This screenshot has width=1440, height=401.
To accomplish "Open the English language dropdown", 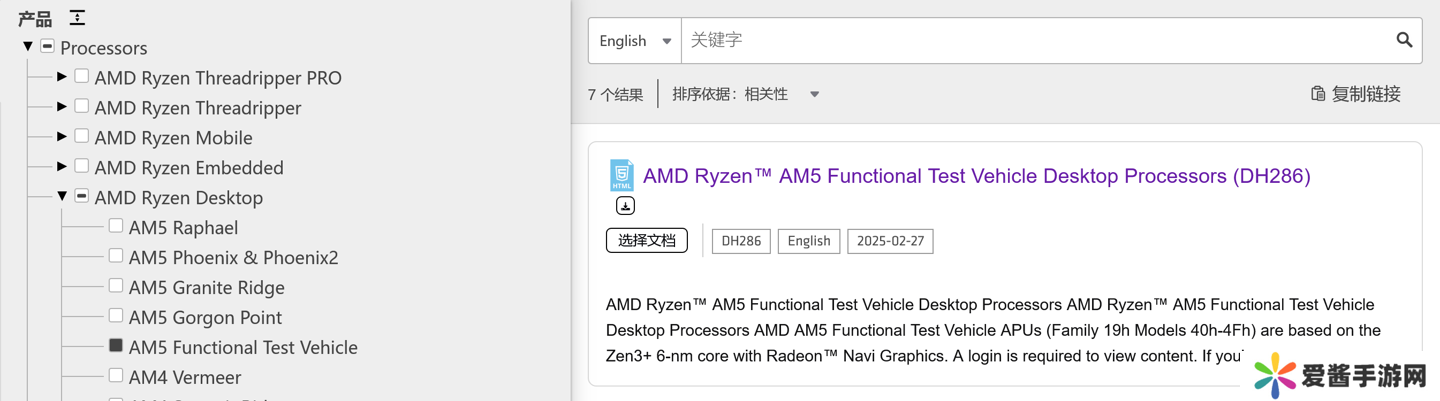I will coord(635,41).
